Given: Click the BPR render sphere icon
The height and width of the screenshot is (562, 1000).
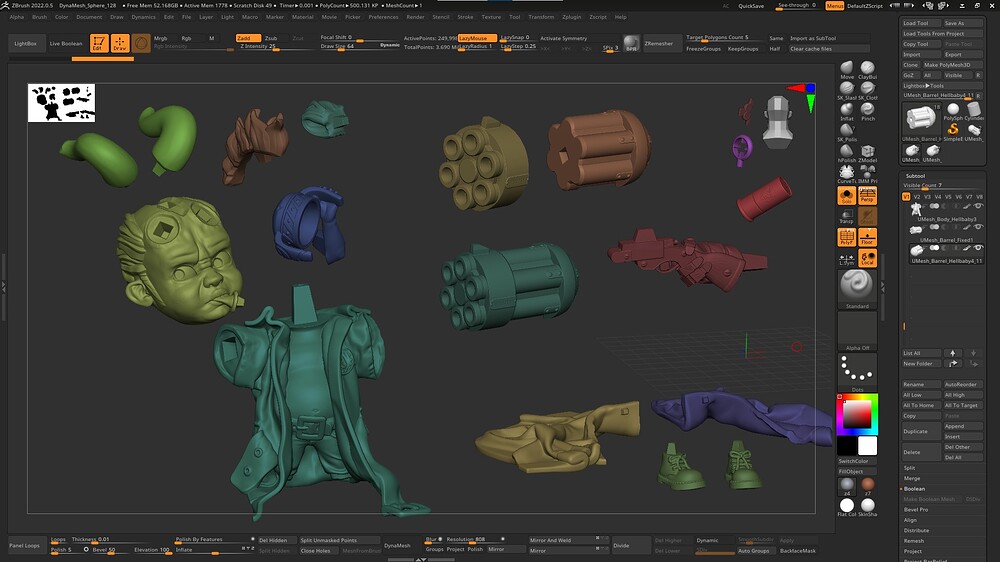Looking at the screenshot, I should point(631,43).
